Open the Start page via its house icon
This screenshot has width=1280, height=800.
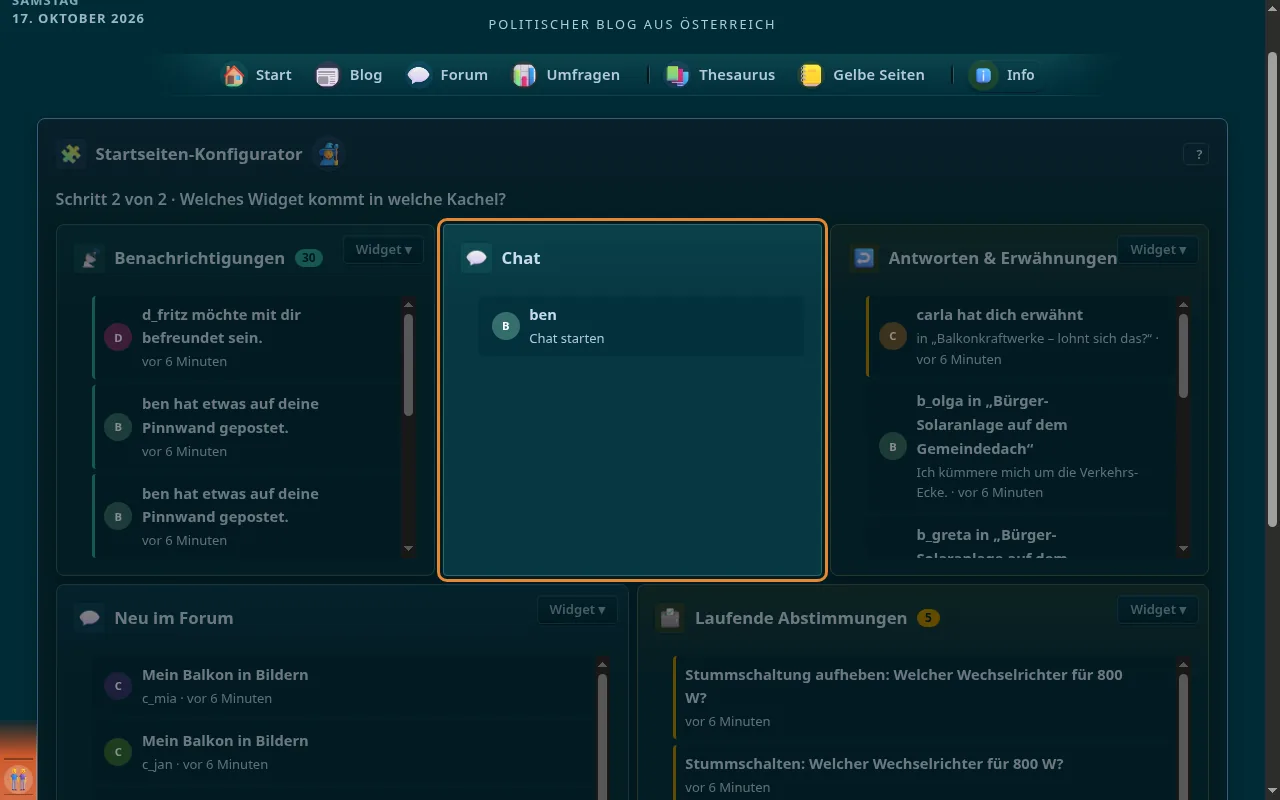tap(234, 75)
